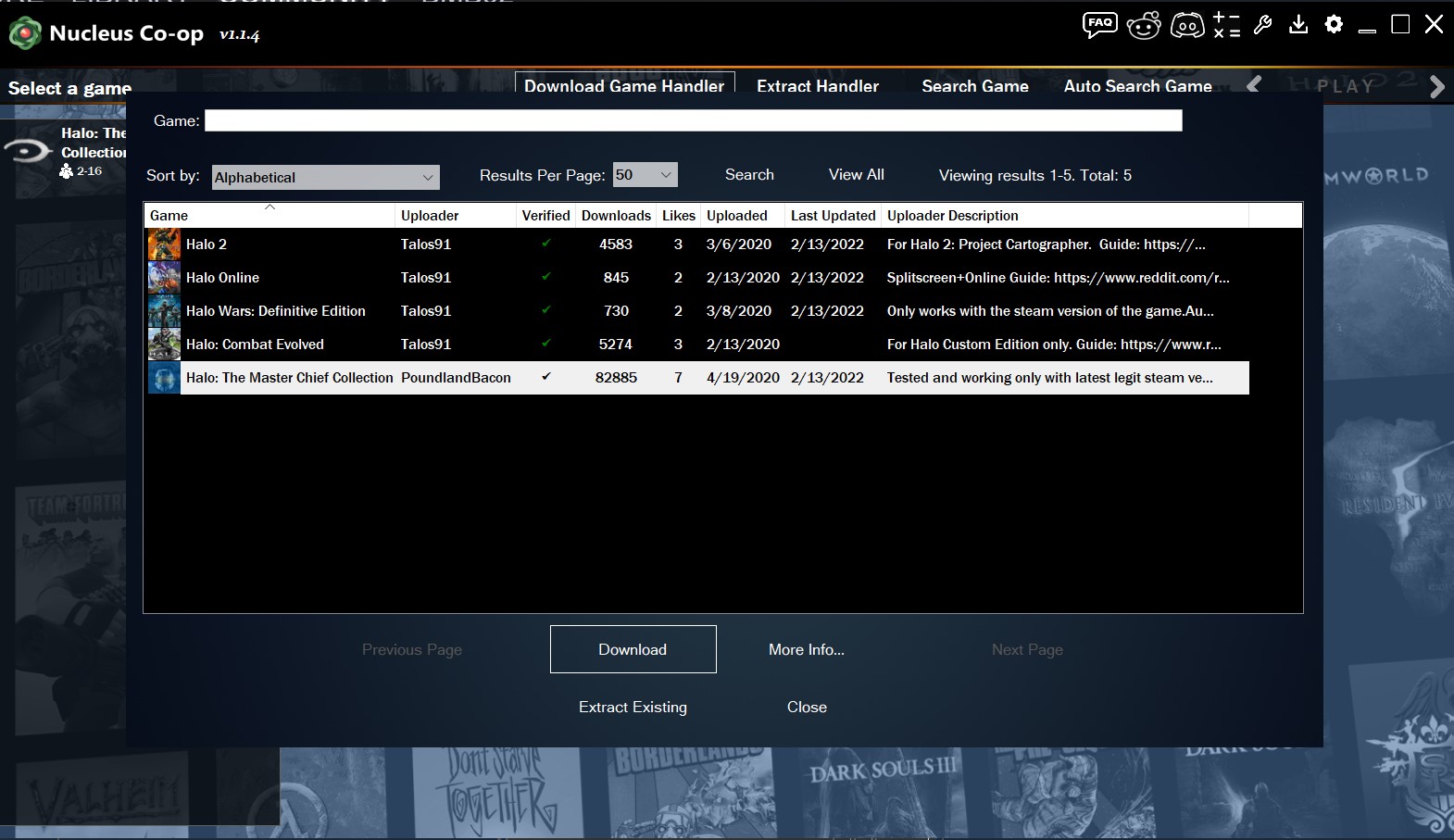The width and height of the screenshot is (1454, 840).
Task: Open the Reddit community icon
Action: point(1144,25)
